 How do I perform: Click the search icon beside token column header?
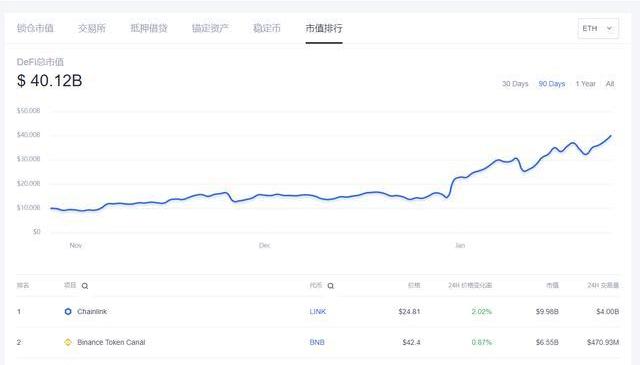[x=331, y=286]
